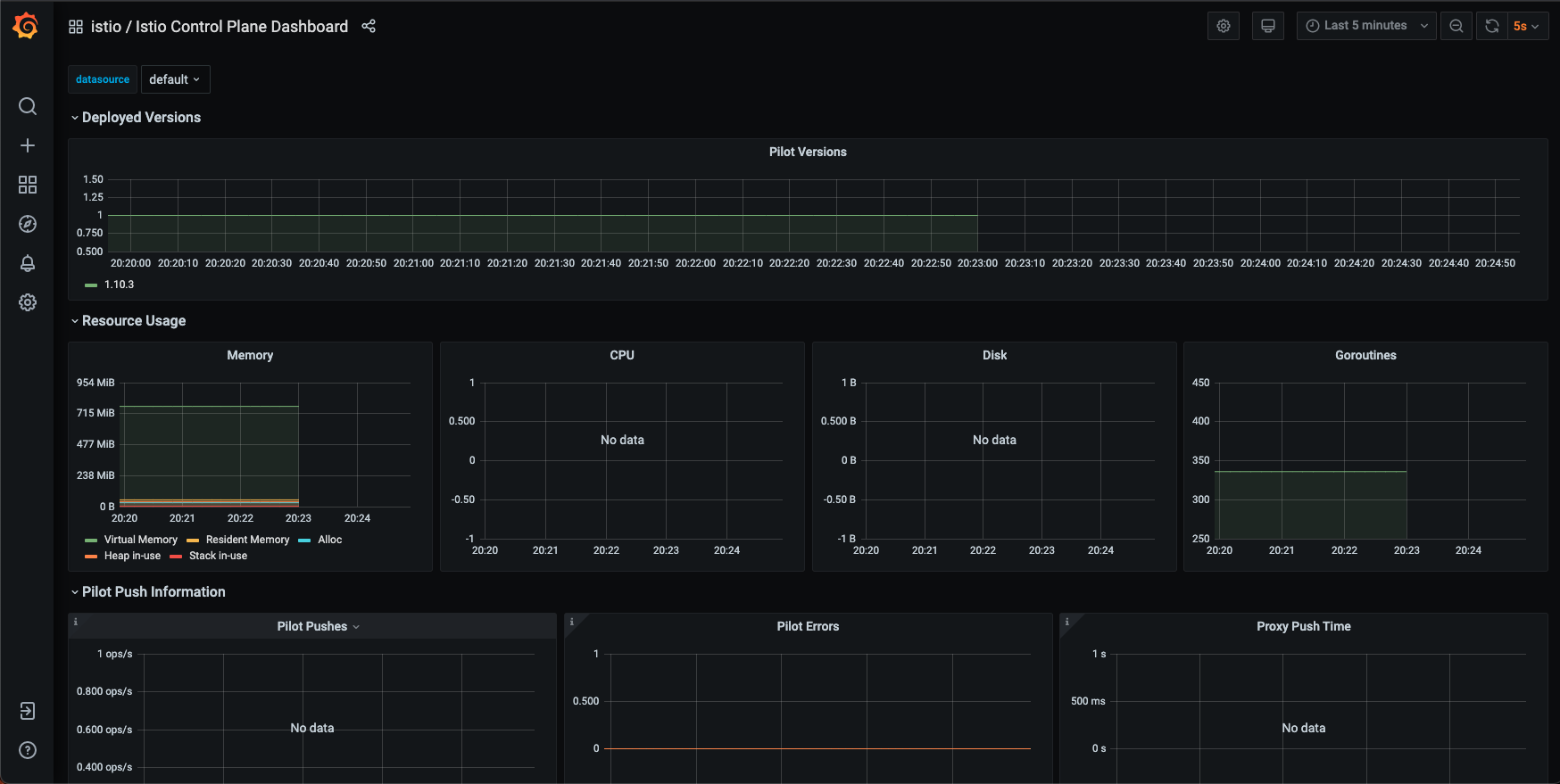
Task: Click the Stack in-use red color swatch
Action: (x=176, y=557)
